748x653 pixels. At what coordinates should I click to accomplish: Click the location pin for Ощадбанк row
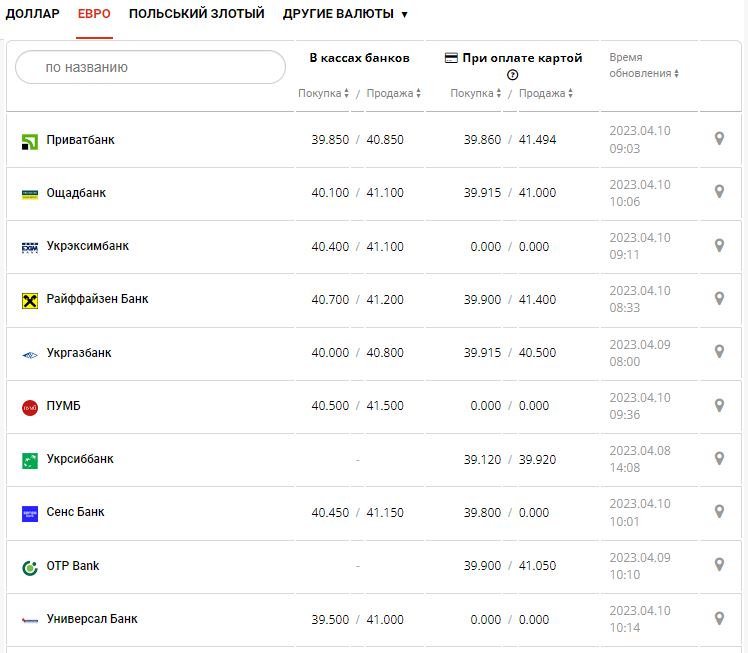tap(718, 192)
